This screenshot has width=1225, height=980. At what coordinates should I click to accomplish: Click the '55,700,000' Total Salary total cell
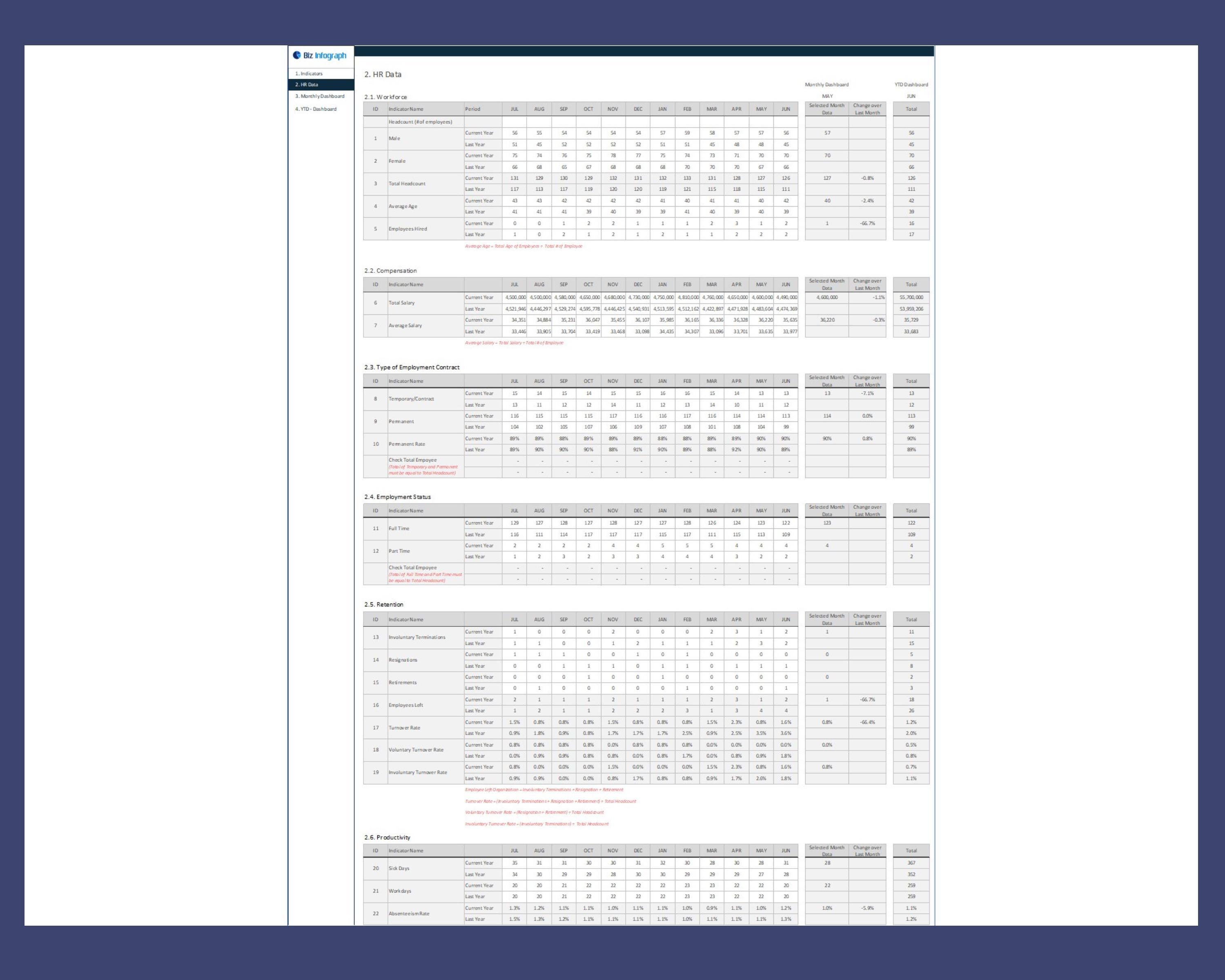(911, 298)
